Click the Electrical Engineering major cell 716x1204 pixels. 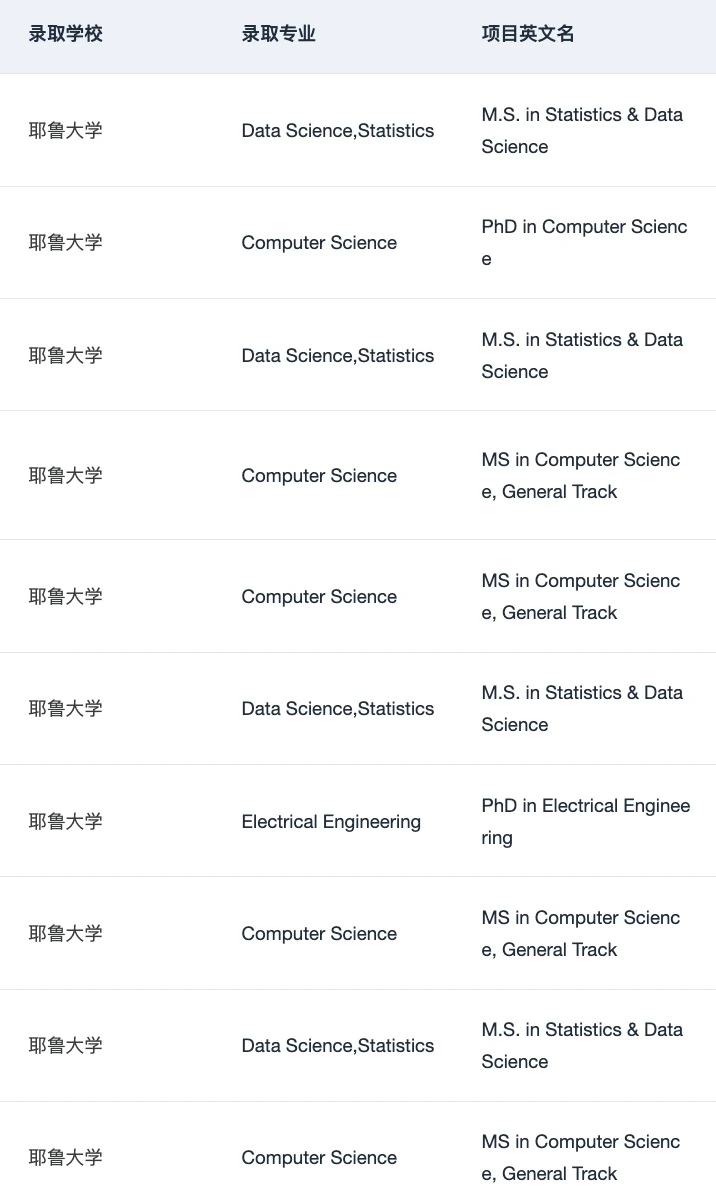point(331,822)
